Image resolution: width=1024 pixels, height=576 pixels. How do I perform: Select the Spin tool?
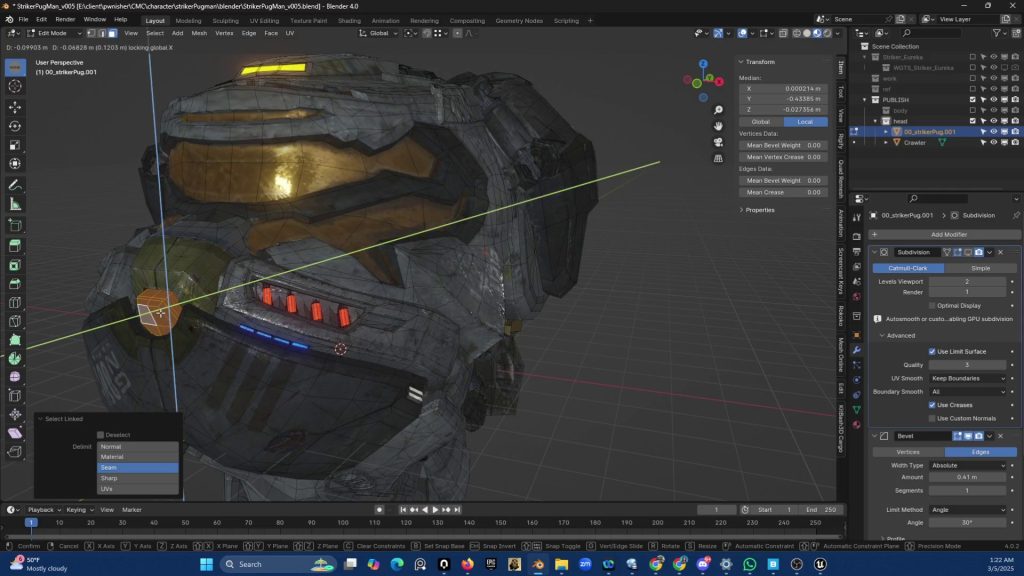[x=15, y=359]
